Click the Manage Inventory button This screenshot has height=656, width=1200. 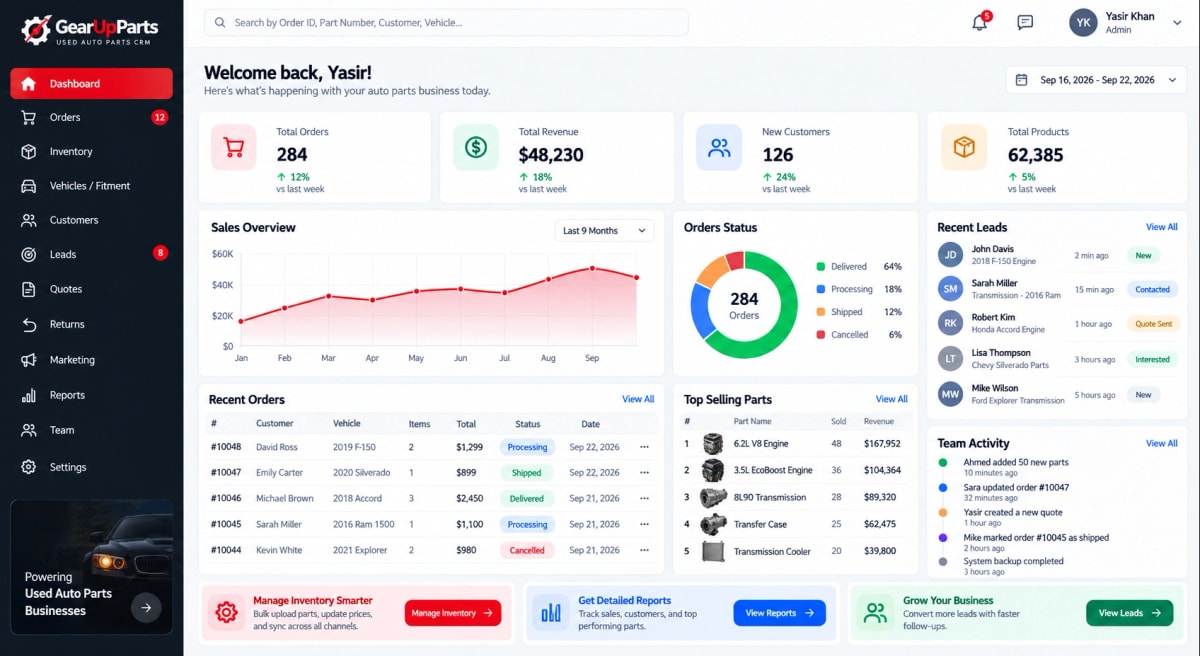click(x=452, y=613)
